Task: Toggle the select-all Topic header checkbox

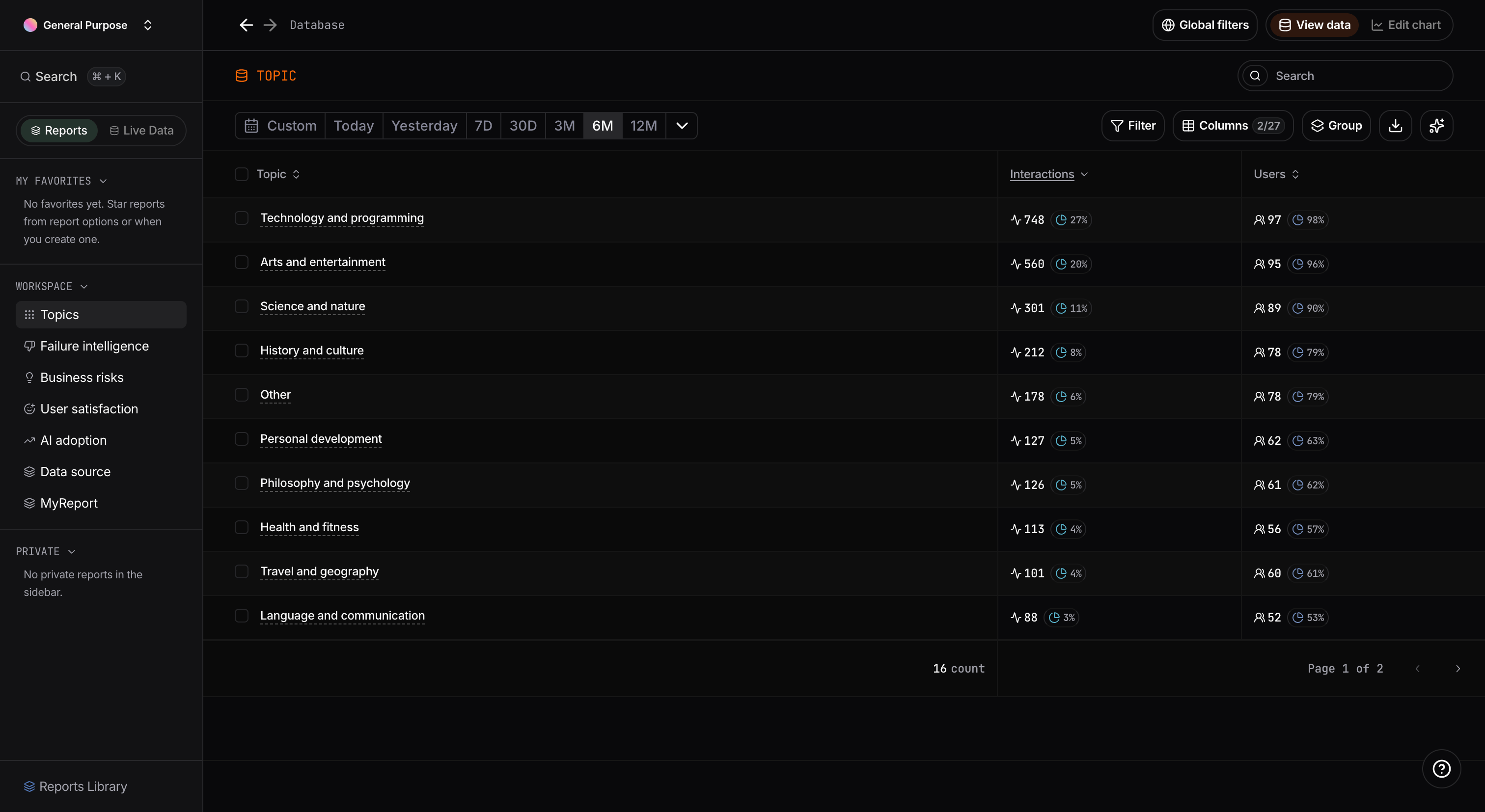Action: click(x=242, y=174)
